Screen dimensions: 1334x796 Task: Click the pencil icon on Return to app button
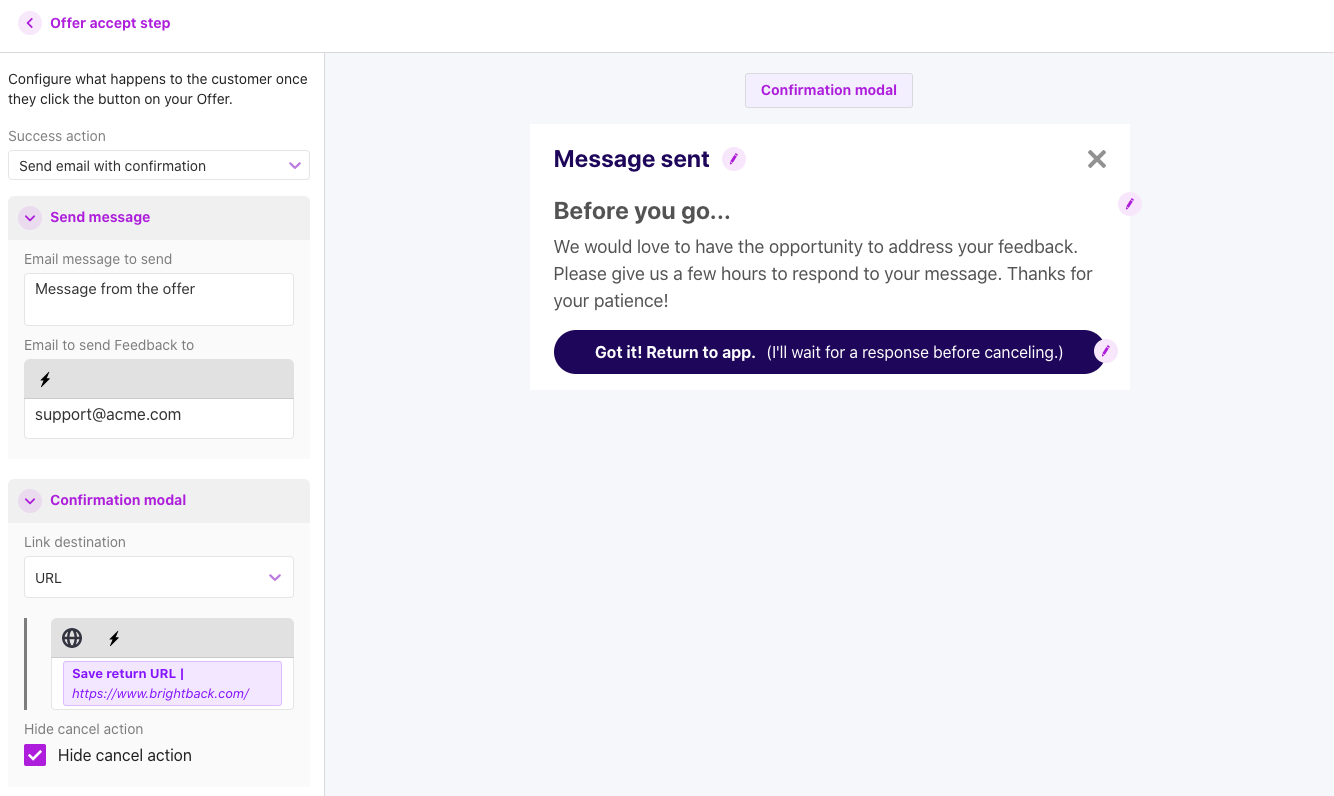pos(1105,351)
